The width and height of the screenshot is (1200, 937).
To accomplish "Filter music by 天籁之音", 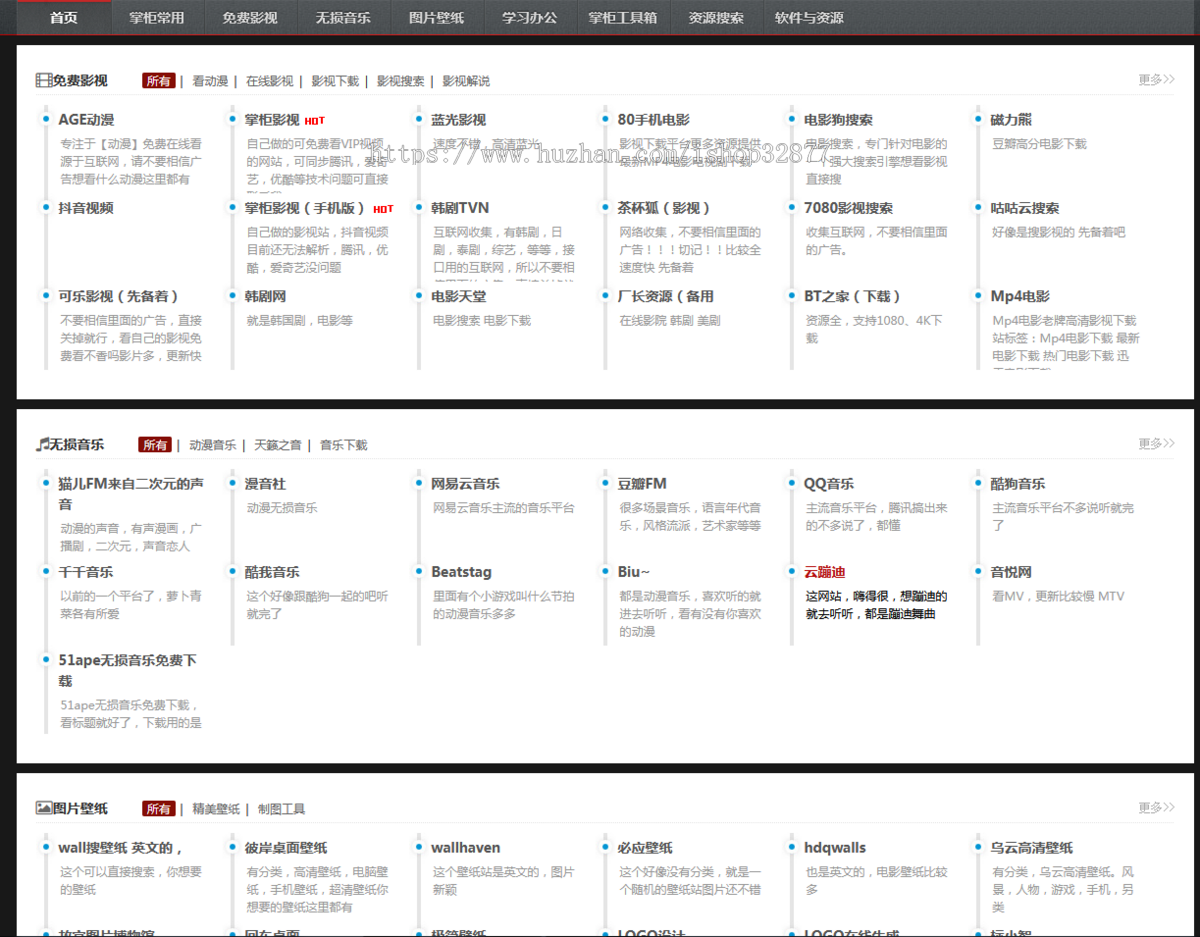I will (278, 445).
